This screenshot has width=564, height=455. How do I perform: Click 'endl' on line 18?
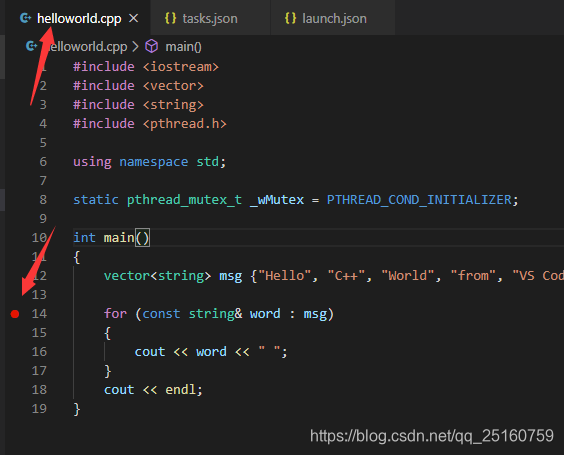tap(181, 390)
